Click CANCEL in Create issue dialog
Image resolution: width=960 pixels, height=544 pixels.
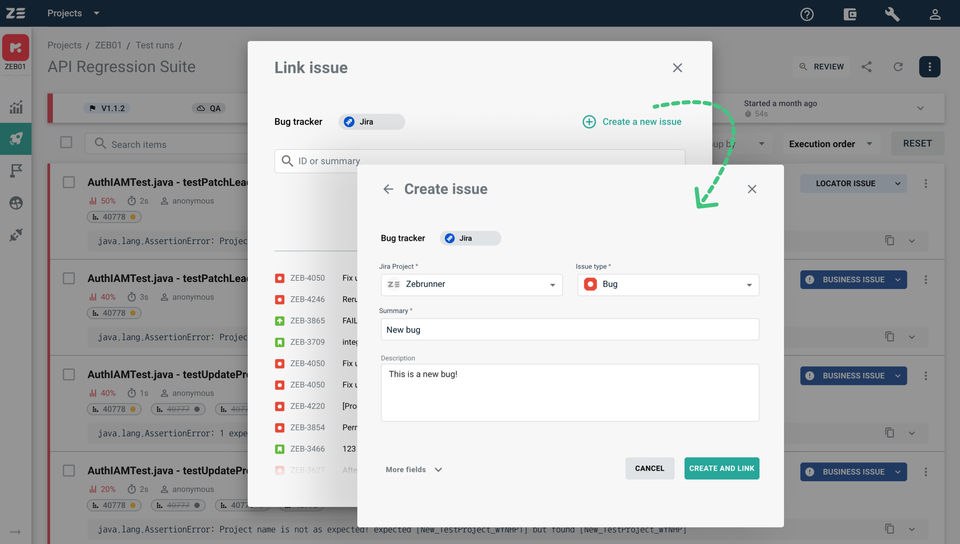click(x=650, y=468)
